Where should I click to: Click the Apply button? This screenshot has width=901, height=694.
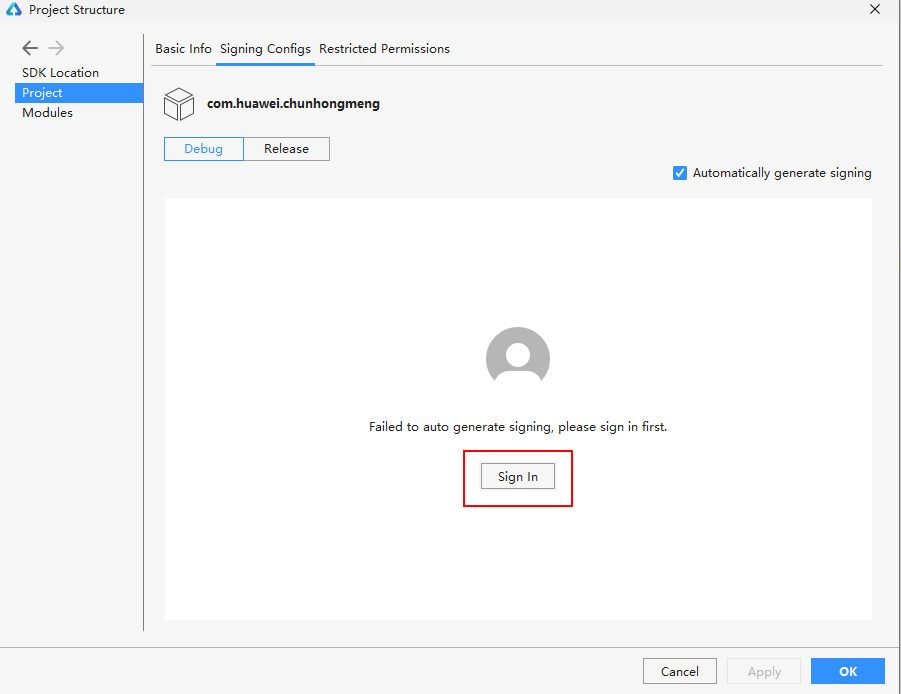(764, 671)
